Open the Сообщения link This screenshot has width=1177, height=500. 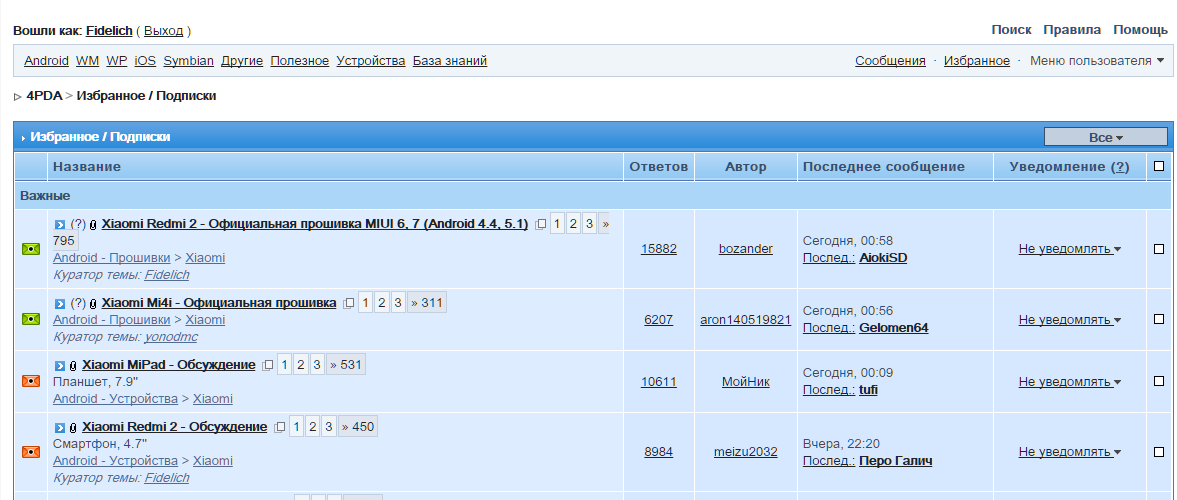pos(890,61)
